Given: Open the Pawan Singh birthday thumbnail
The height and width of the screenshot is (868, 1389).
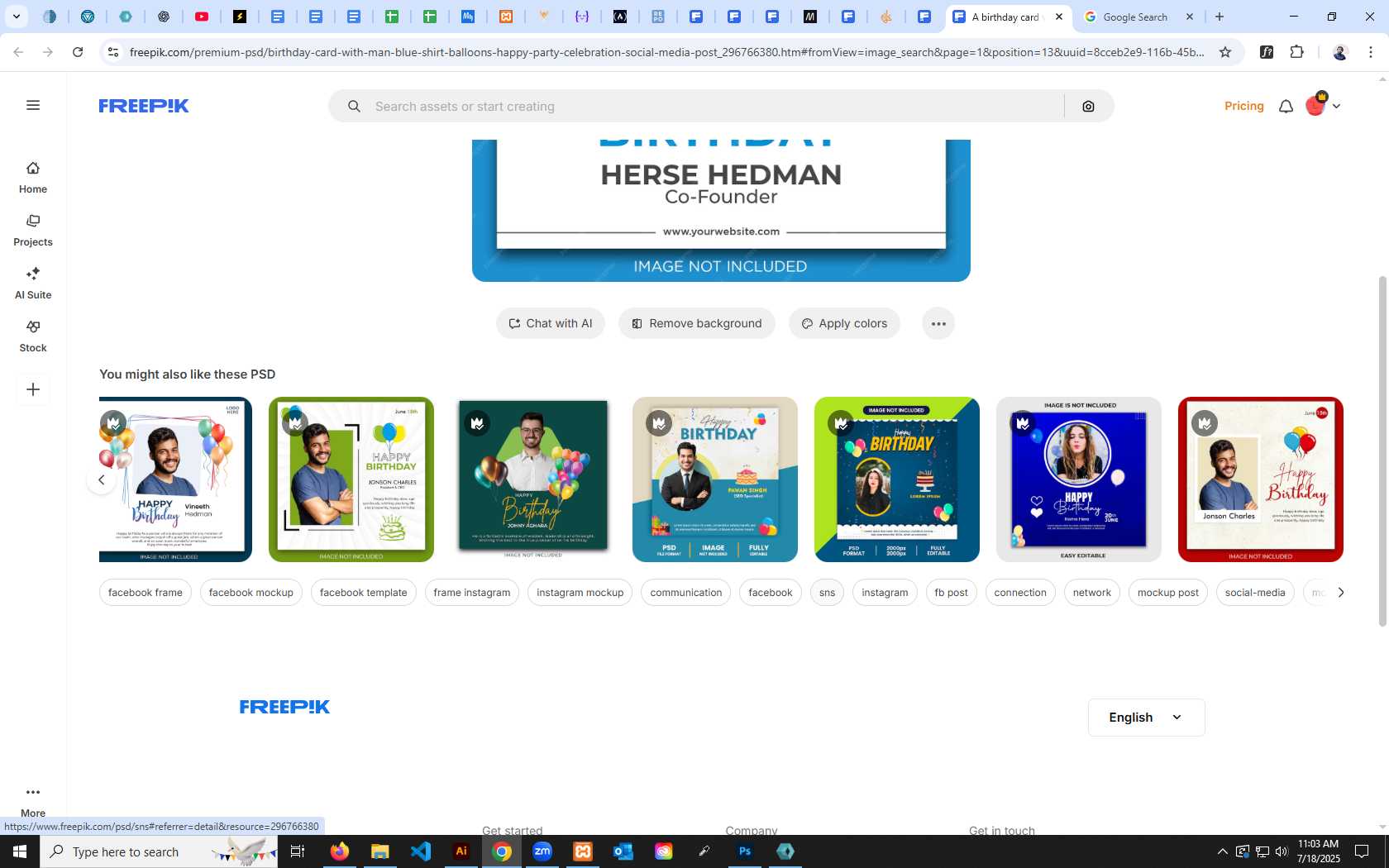Looking at the screenshot, I should click(x=715, y=479).
